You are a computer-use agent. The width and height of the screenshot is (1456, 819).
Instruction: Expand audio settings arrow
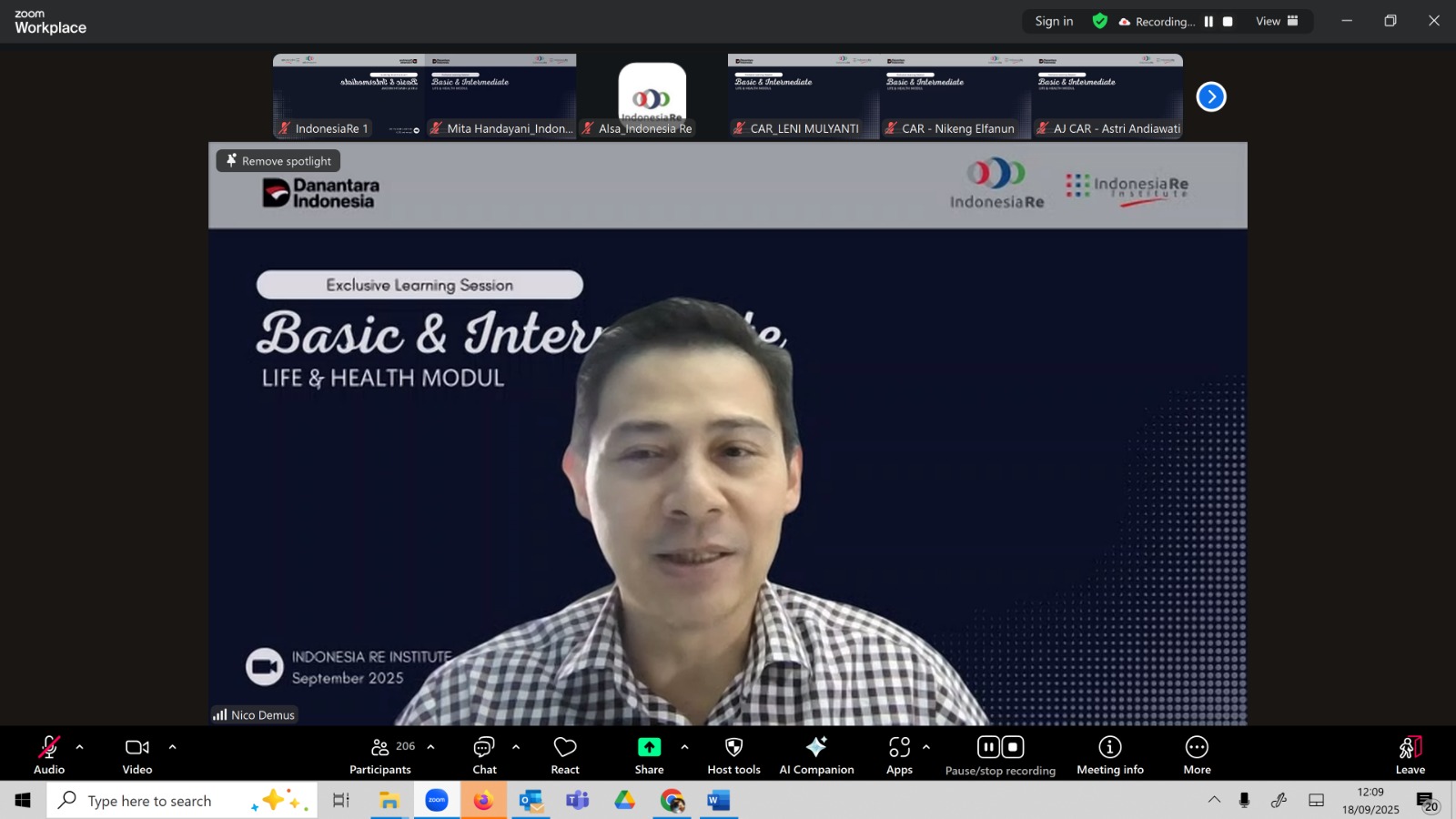tap(80, 747)
